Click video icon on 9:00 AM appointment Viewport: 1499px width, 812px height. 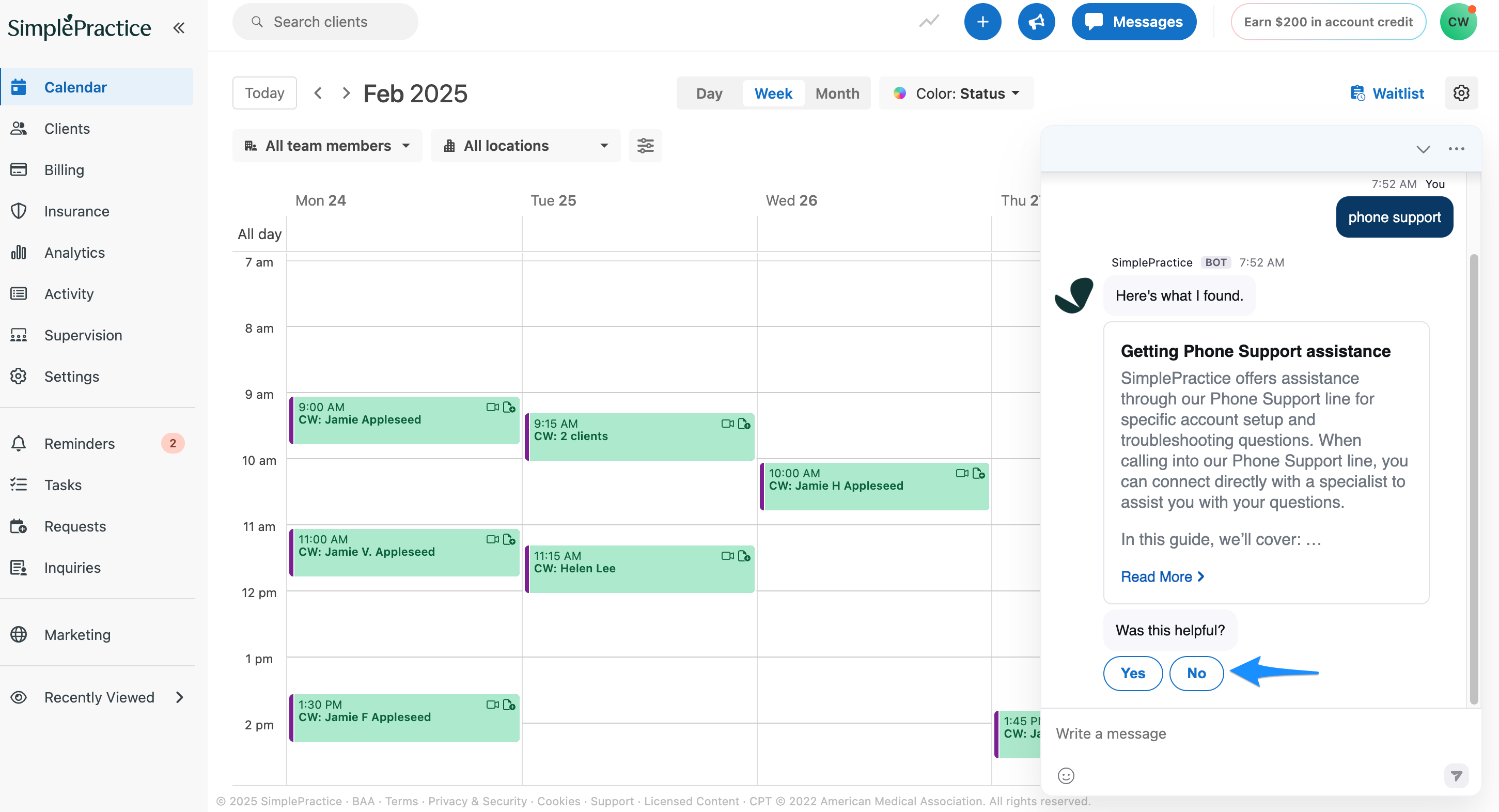click(492, 407)
